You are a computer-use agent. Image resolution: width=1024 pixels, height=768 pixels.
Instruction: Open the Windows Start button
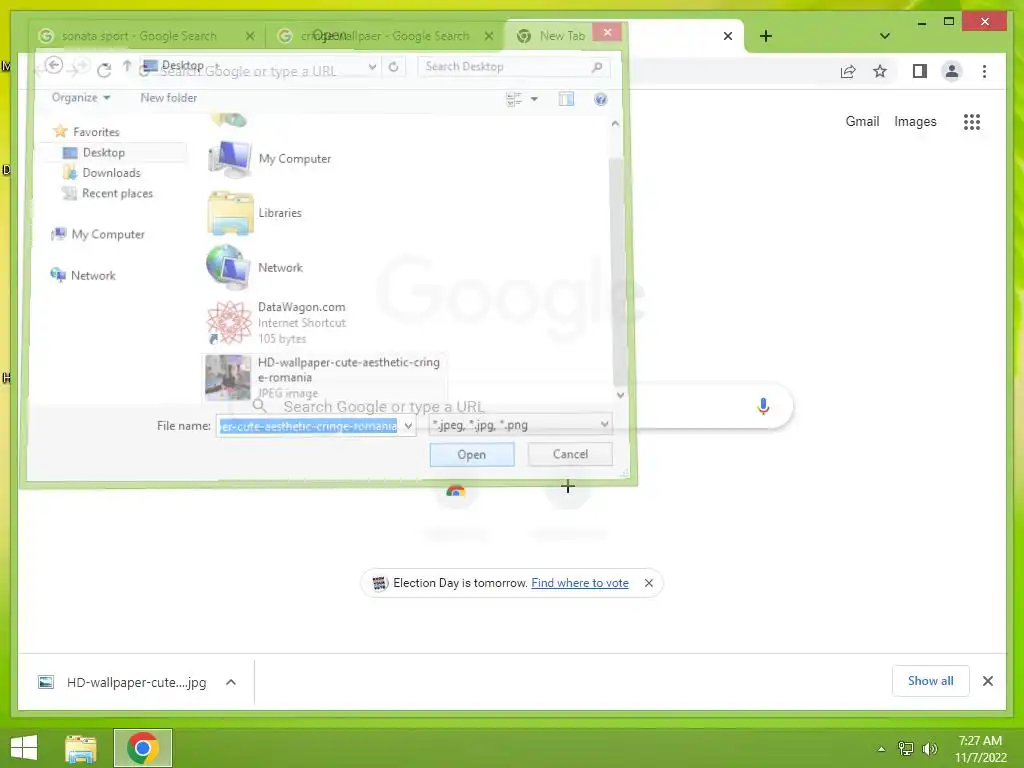[24, 748]
